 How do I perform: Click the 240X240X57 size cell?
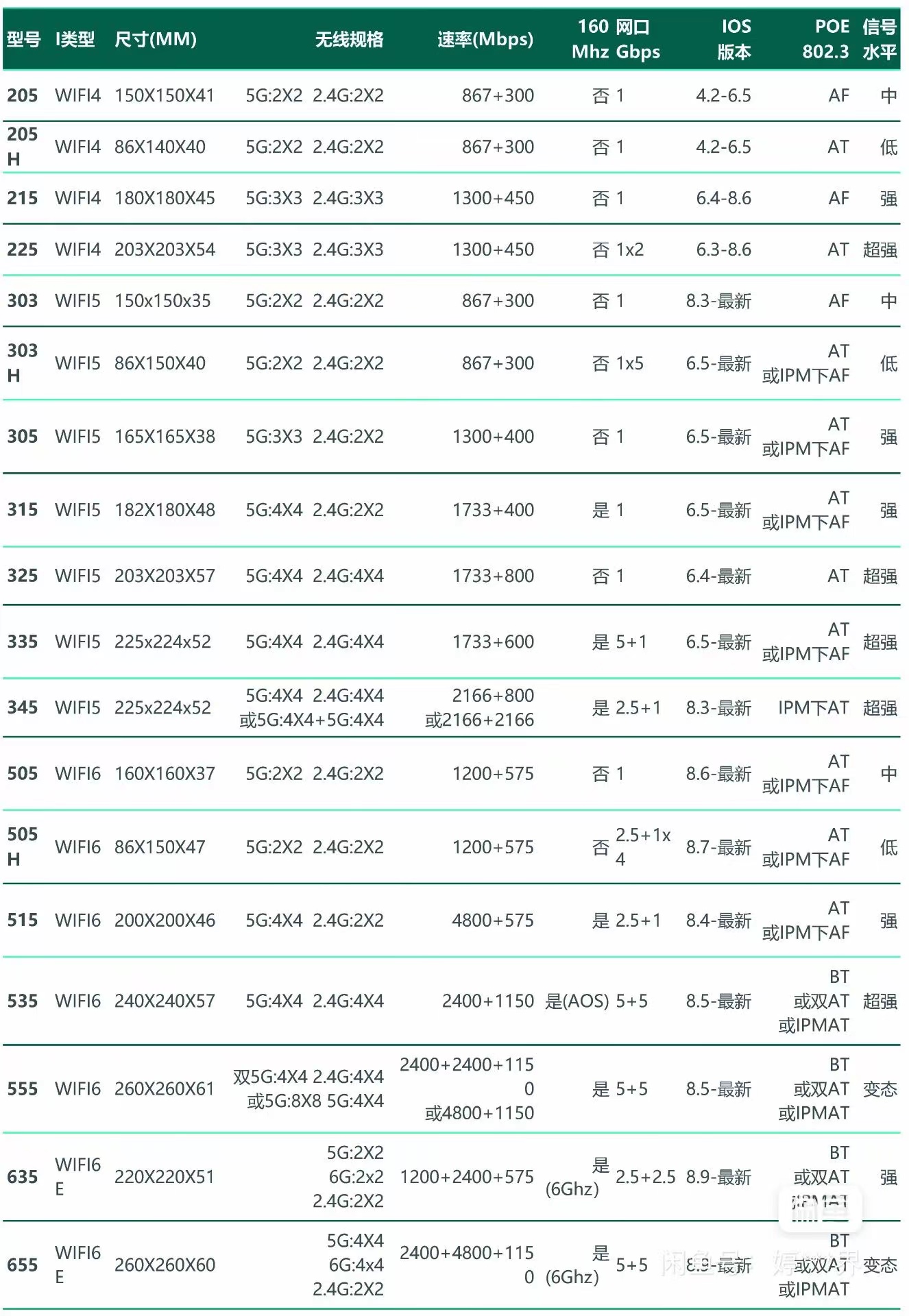pyautogui.click(x=165, y=1001)
